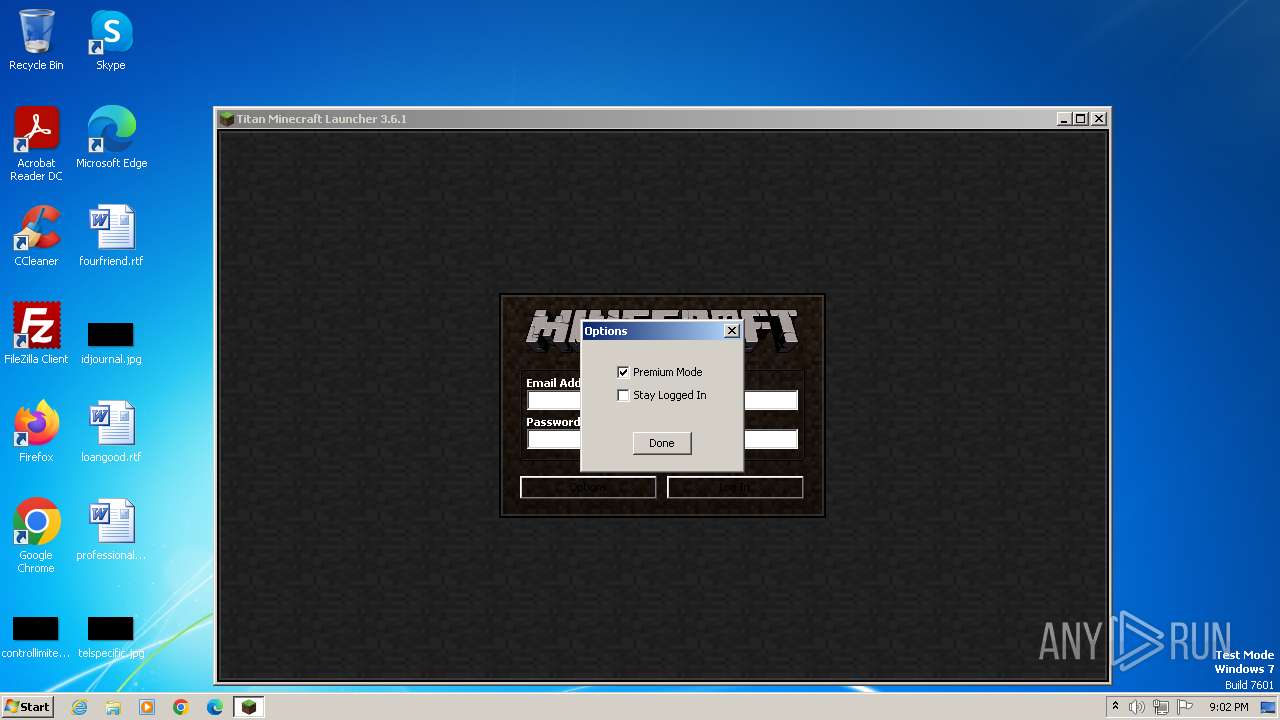Select the Microsoft Edge desktop shortcut

[111, 138]
